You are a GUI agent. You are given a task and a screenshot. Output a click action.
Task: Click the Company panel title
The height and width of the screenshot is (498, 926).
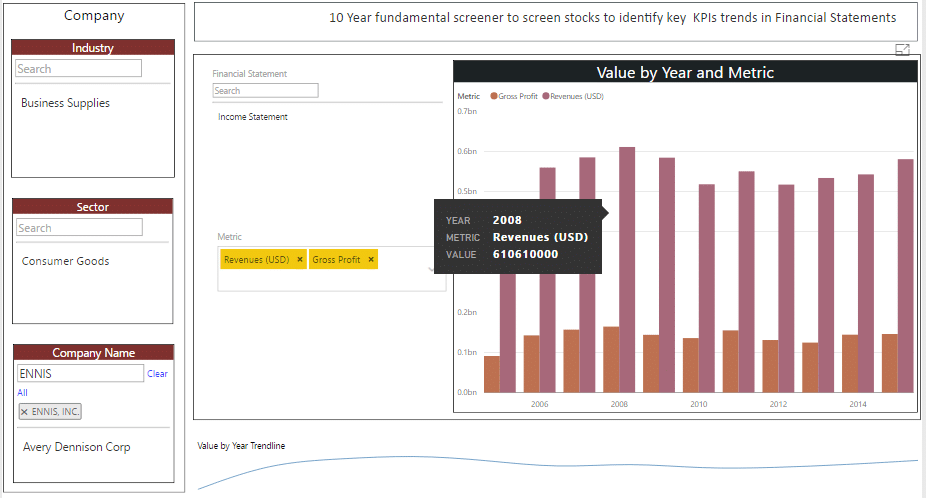click(x=94, y=15)
